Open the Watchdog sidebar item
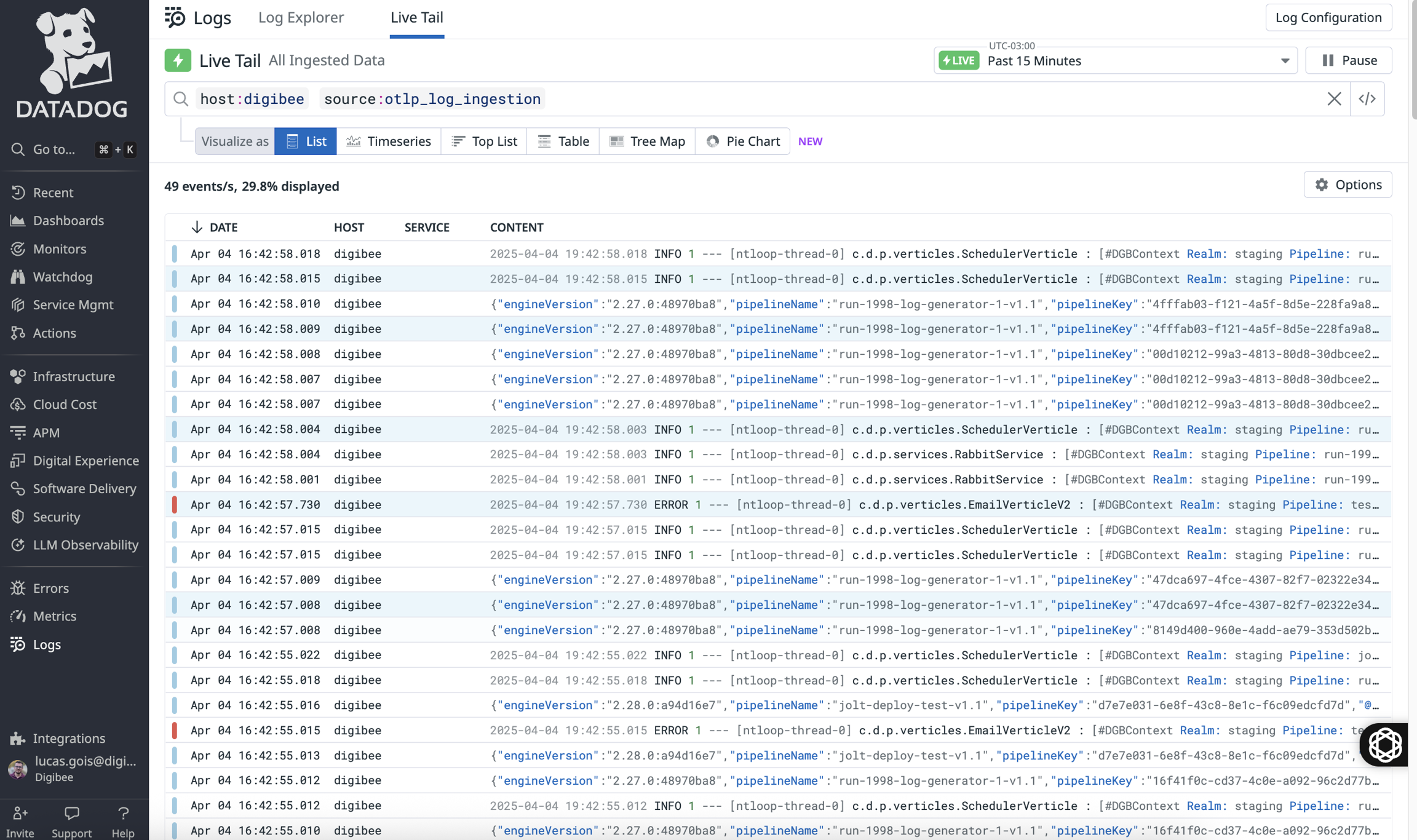 coord(62,277)
